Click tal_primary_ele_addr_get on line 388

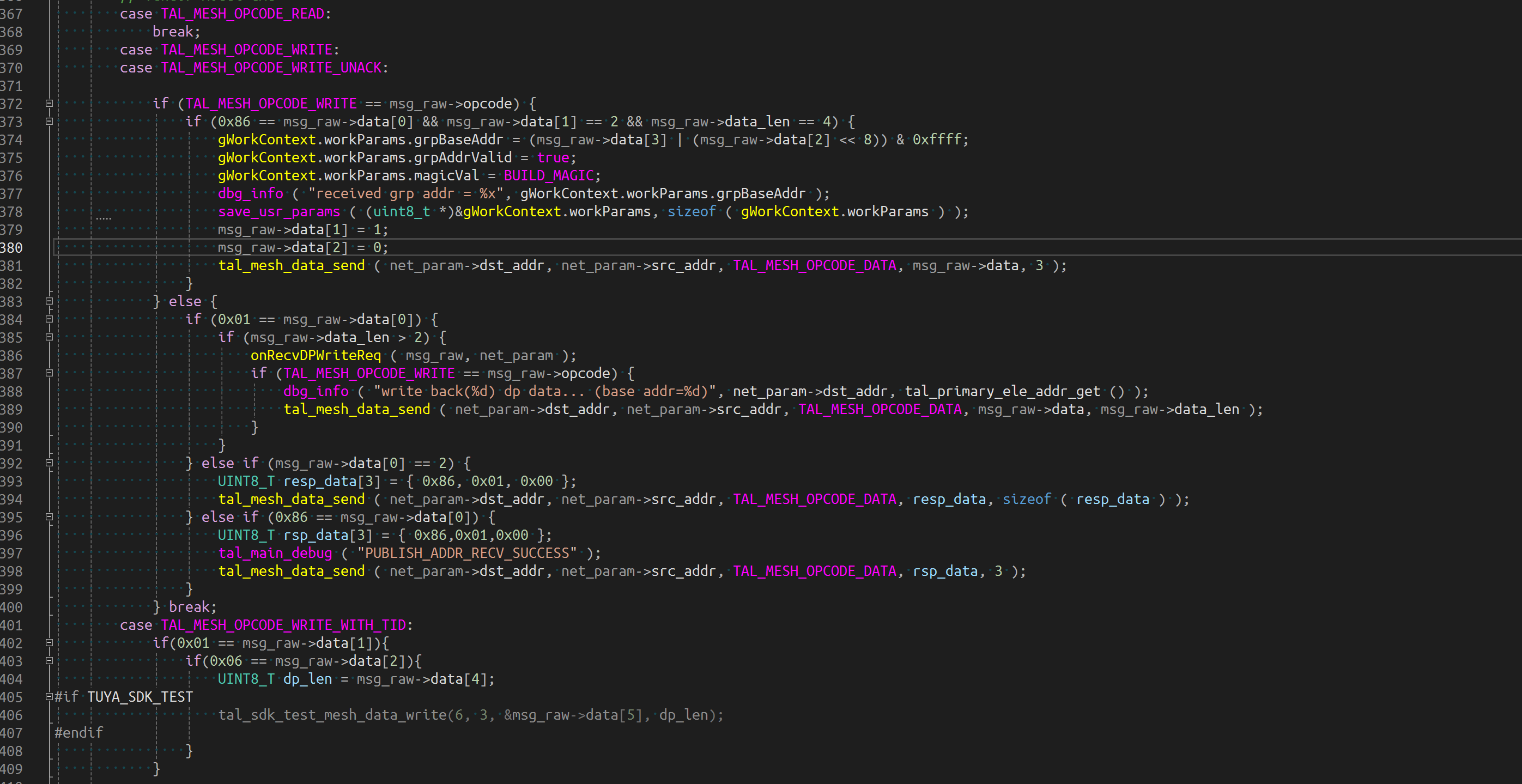[1002, 391]
